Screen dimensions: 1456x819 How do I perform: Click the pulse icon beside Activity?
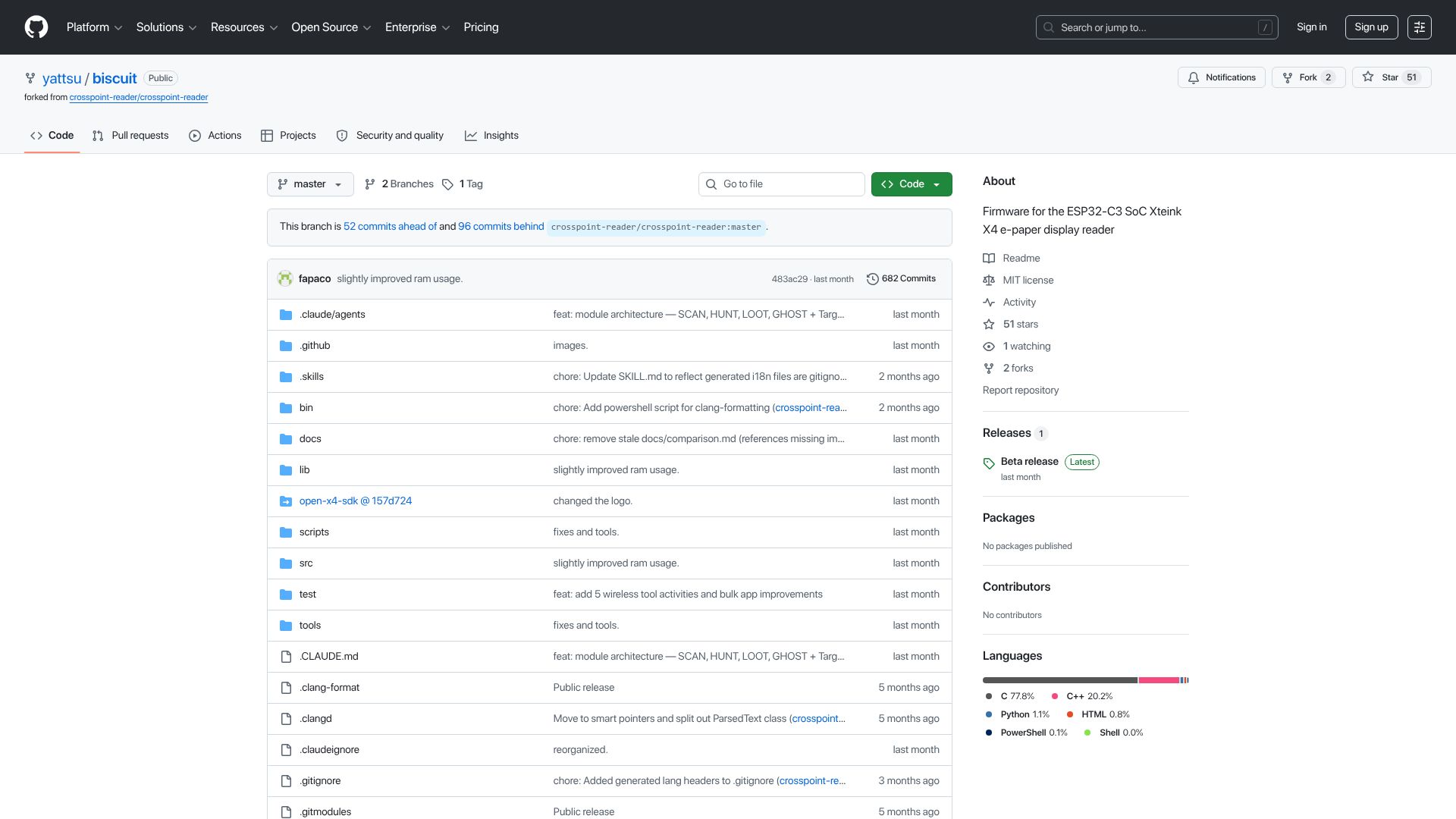(x=989, y=303)
